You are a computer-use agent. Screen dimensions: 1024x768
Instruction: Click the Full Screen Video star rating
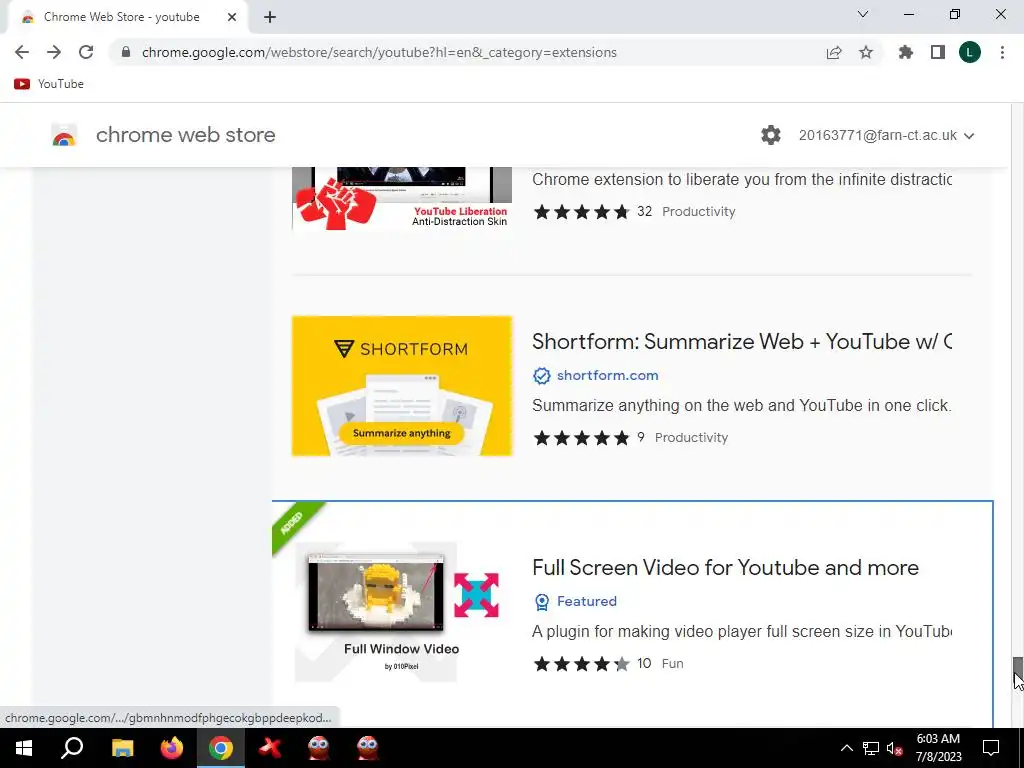pos(581,664)
